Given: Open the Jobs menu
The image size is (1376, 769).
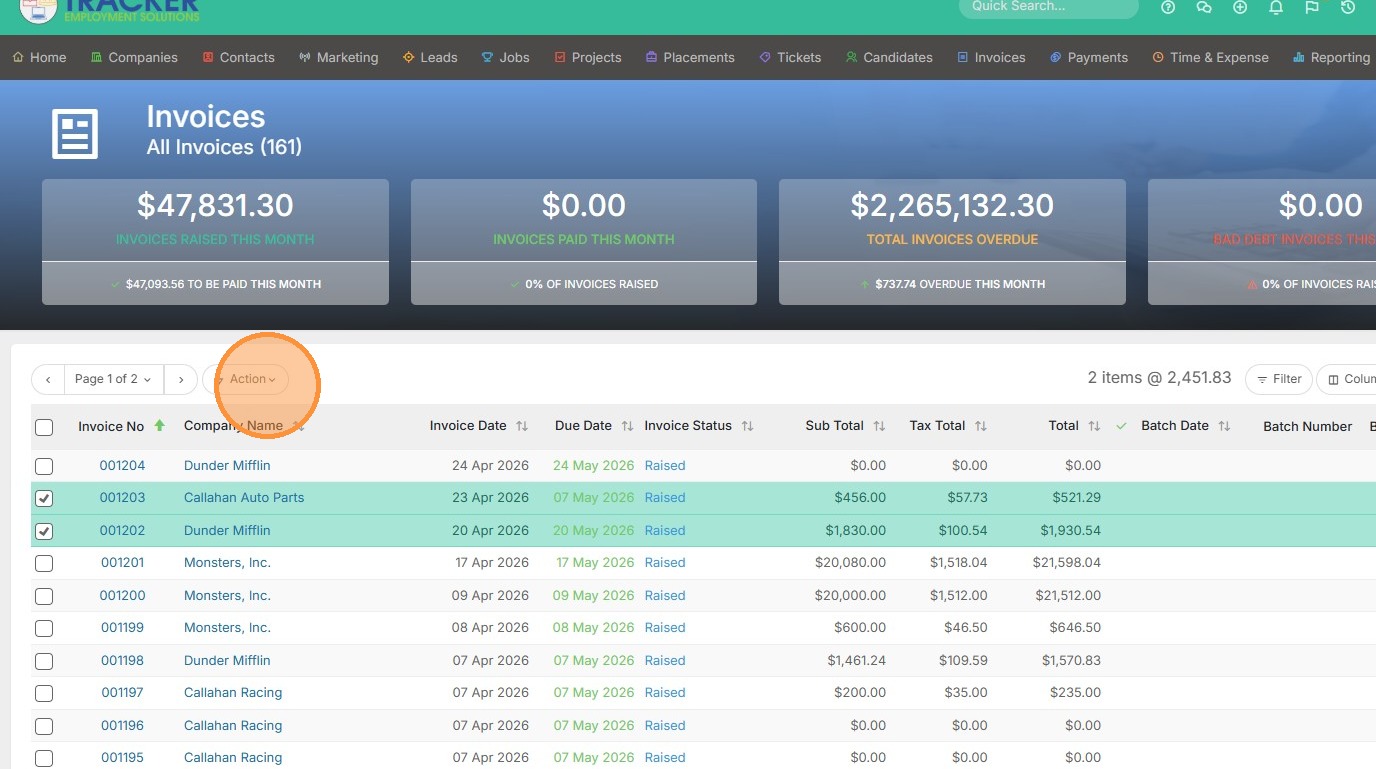Looking at the screenshot, I should [506, 57].
